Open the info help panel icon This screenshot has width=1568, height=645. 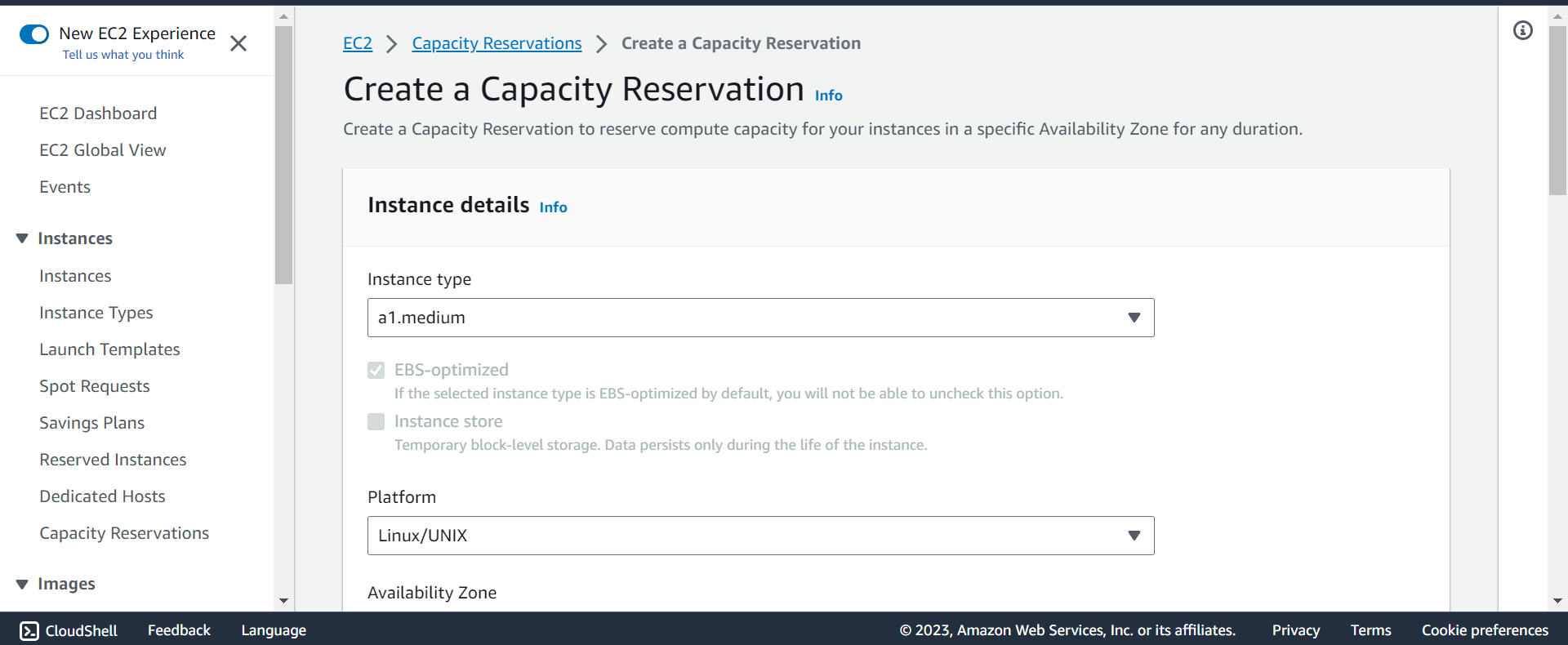coord(1523,31)
